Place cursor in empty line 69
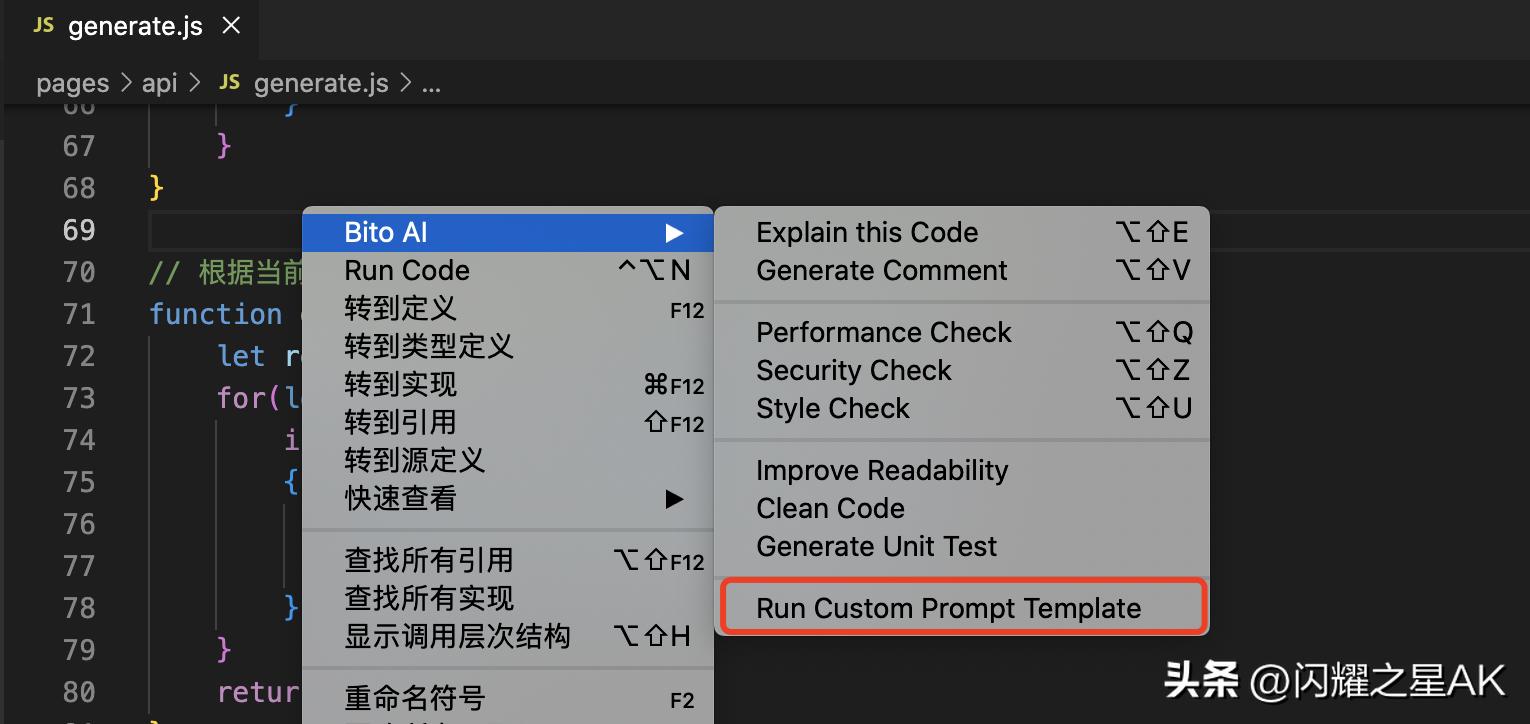 click(226, 230)
